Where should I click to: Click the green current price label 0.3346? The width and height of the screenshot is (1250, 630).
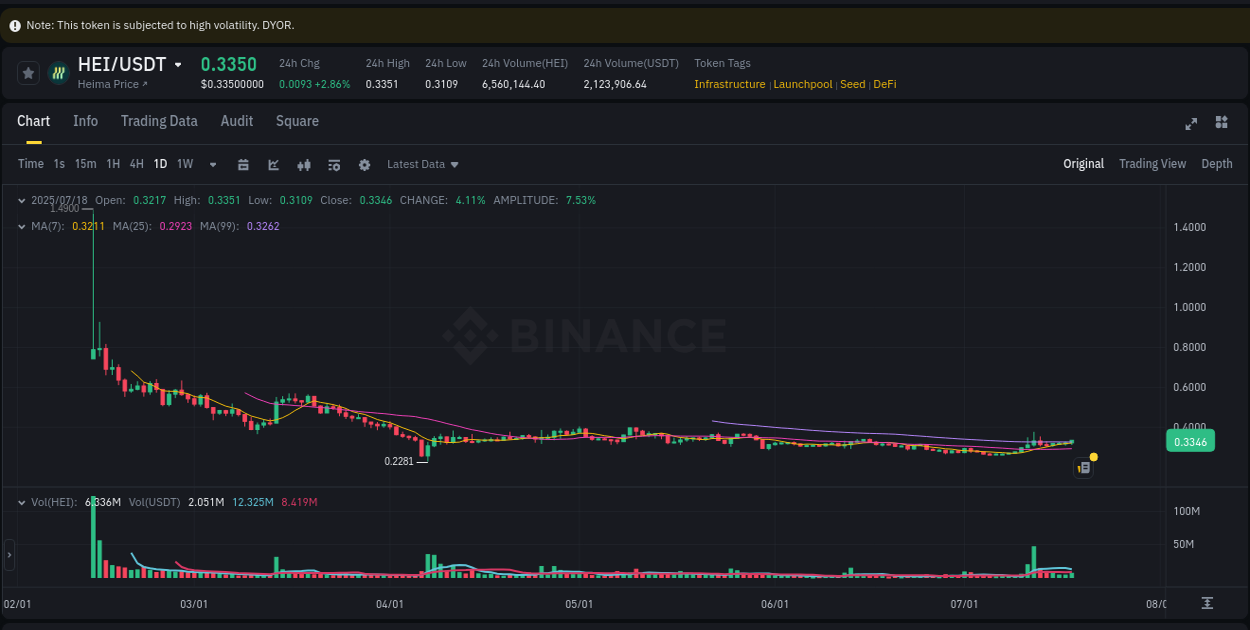point(1189,440)
